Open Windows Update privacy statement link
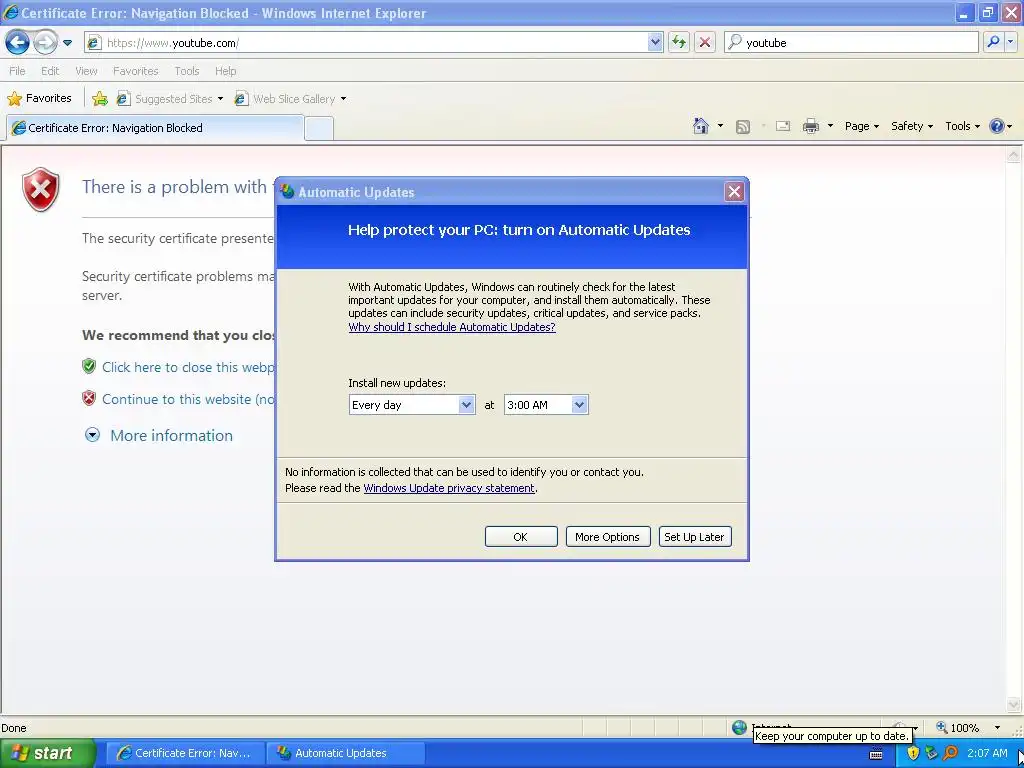This screenshot has width=1024, height=768. [449, 488]
